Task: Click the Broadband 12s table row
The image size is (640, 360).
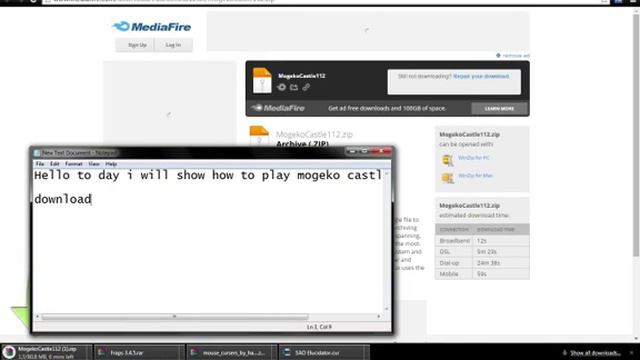Action: point(482,241)
